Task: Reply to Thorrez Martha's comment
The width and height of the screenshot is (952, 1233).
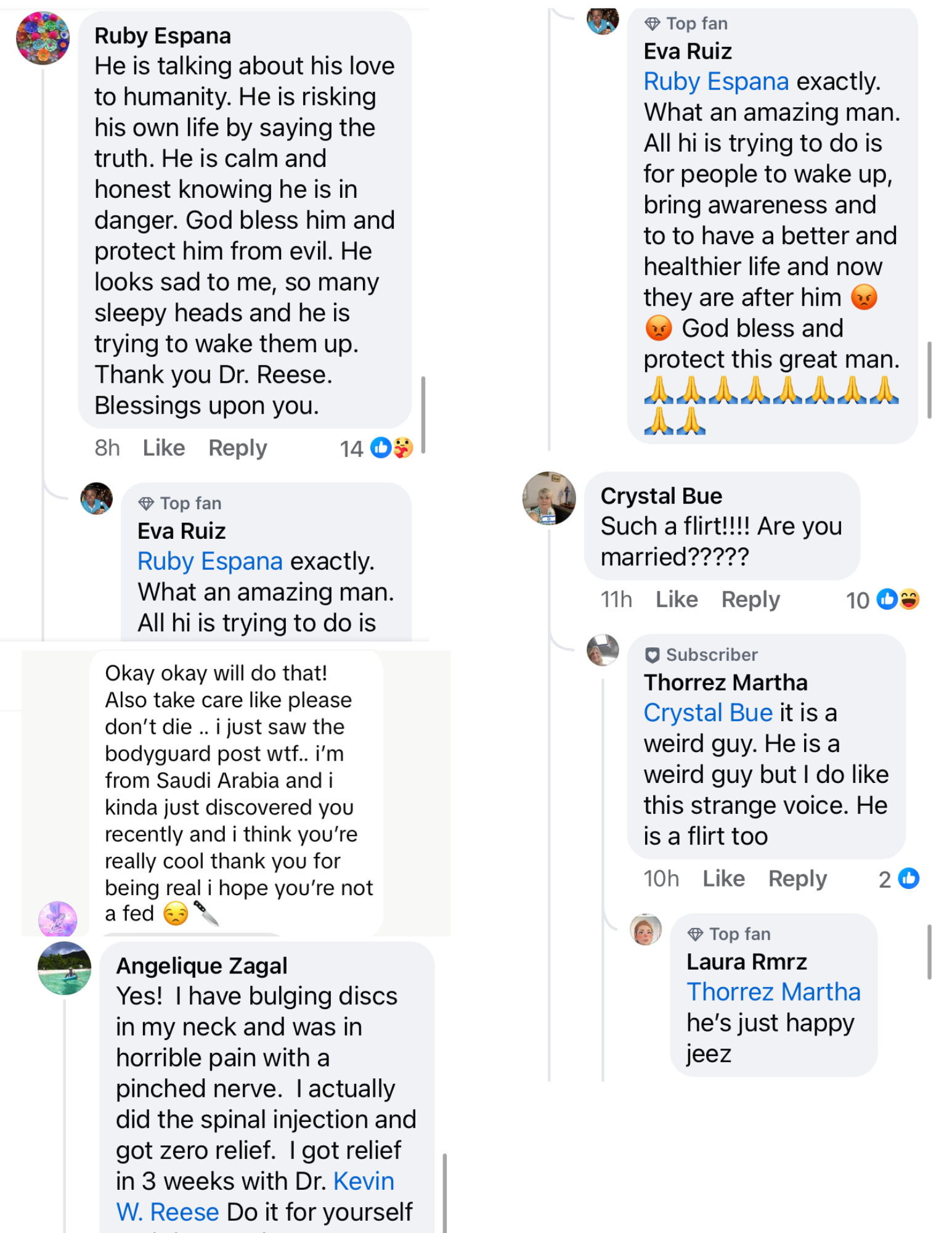Action: coord(797,879)
